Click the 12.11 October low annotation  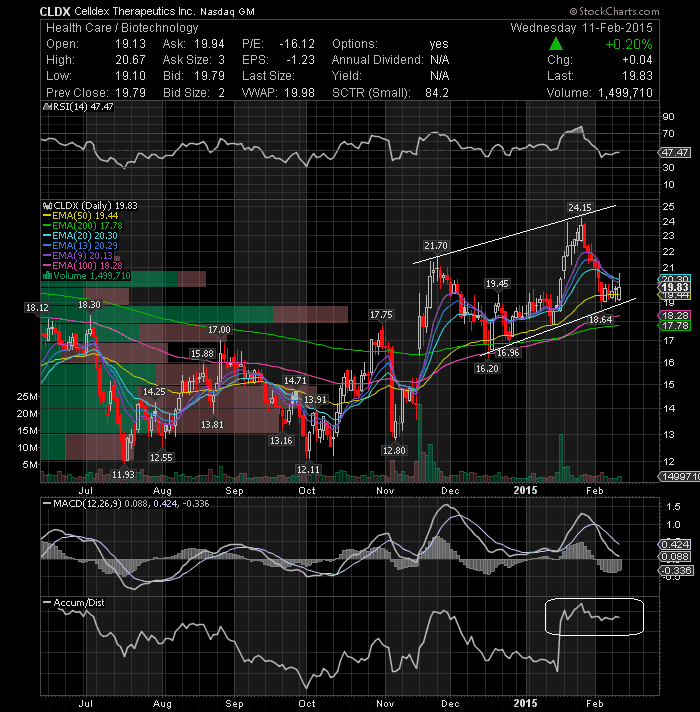[x=308, y=469]
